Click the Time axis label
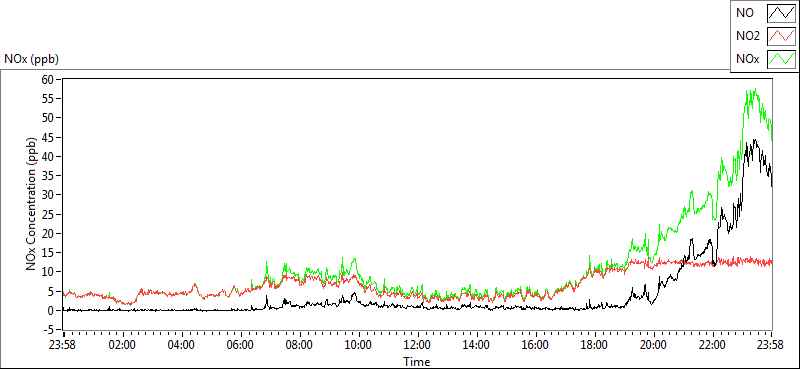The image size is (800, 369). (417, 362)
